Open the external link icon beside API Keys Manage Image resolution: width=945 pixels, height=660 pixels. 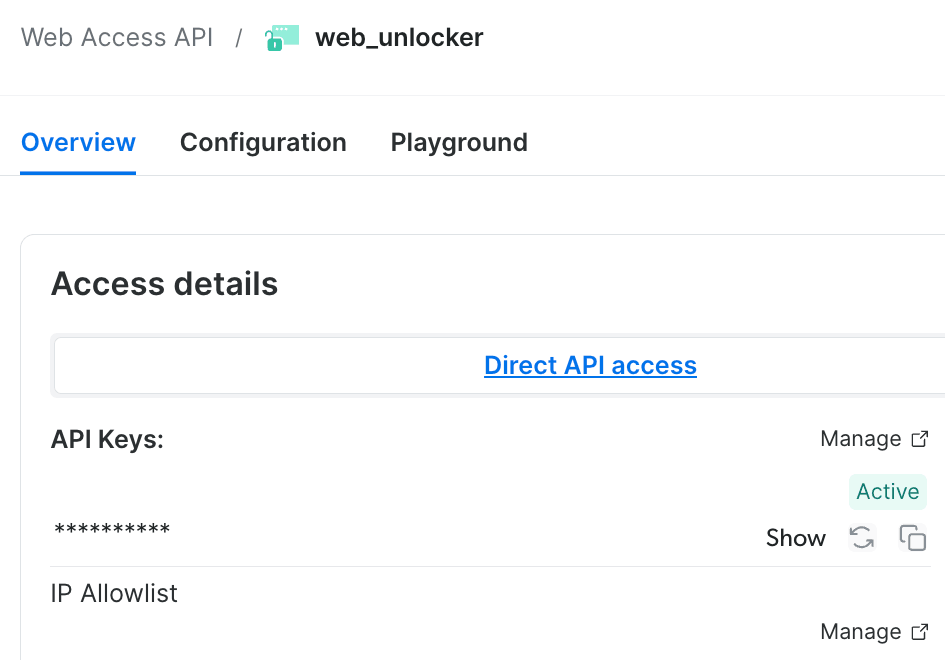tap(920, 439)
